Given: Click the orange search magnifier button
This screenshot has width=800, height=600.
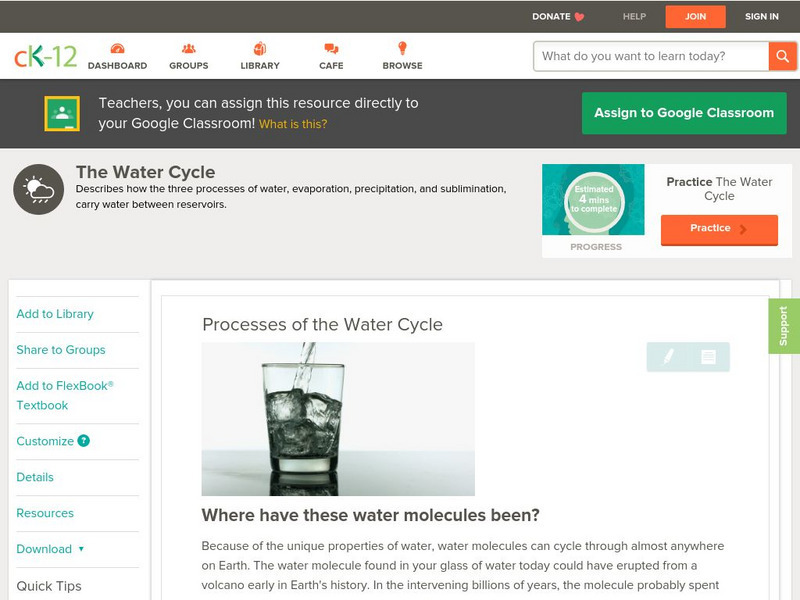Looking at the screenshot, I should point(782,56).
